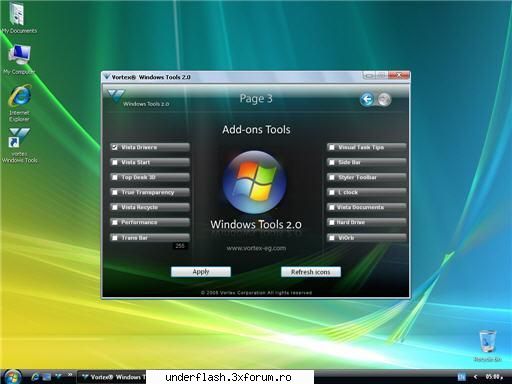Check the Top Desk 3D option

coord(115,177)
